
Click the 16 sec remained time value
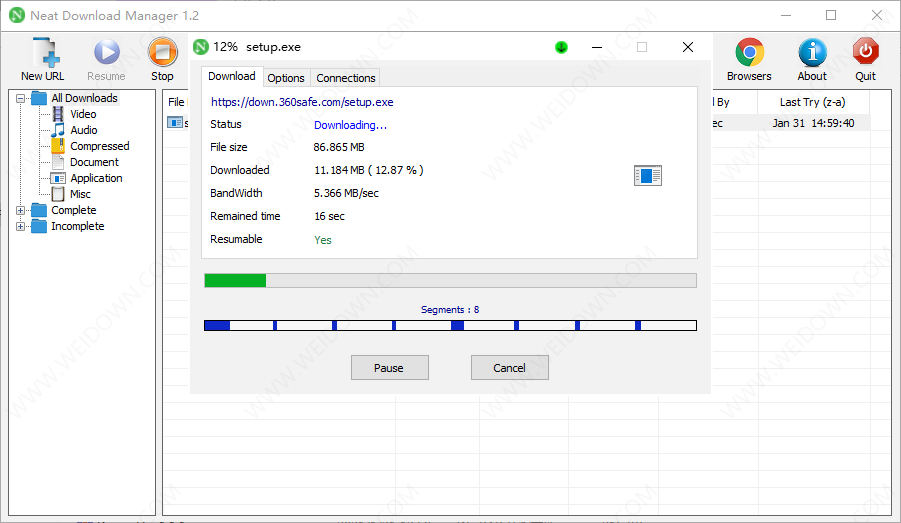coord(329,216)
